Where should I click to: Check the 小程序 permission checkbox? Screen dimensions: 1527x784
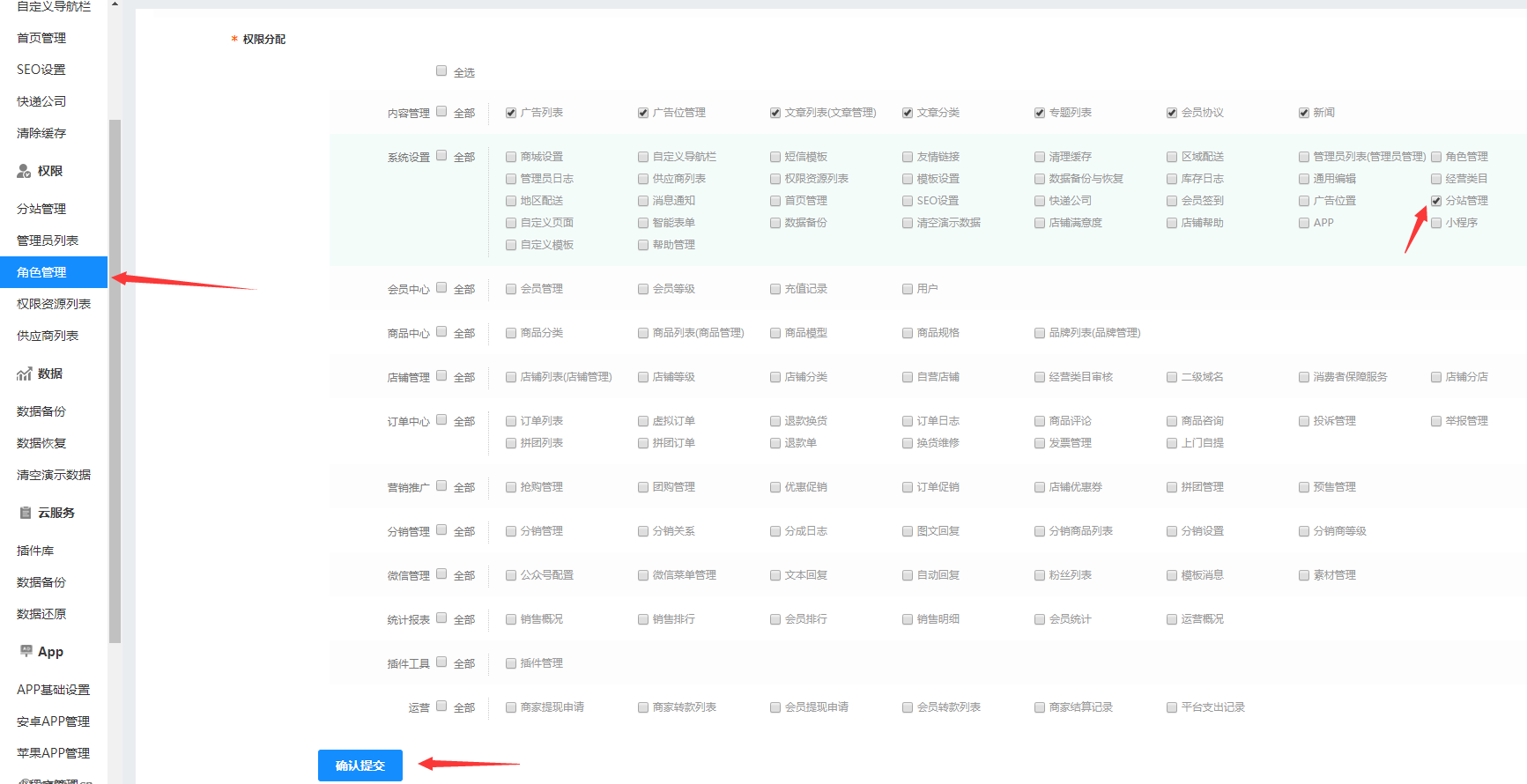1436,223
